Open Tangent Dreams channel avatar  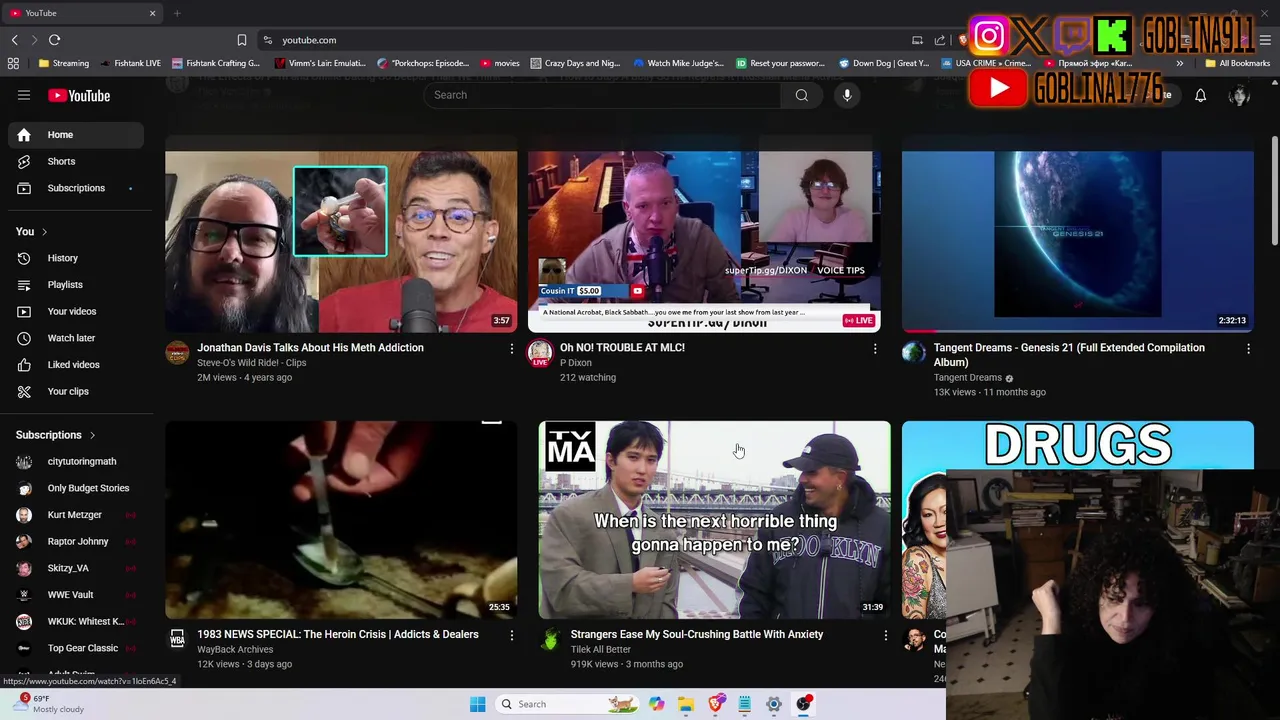point(914,352)
